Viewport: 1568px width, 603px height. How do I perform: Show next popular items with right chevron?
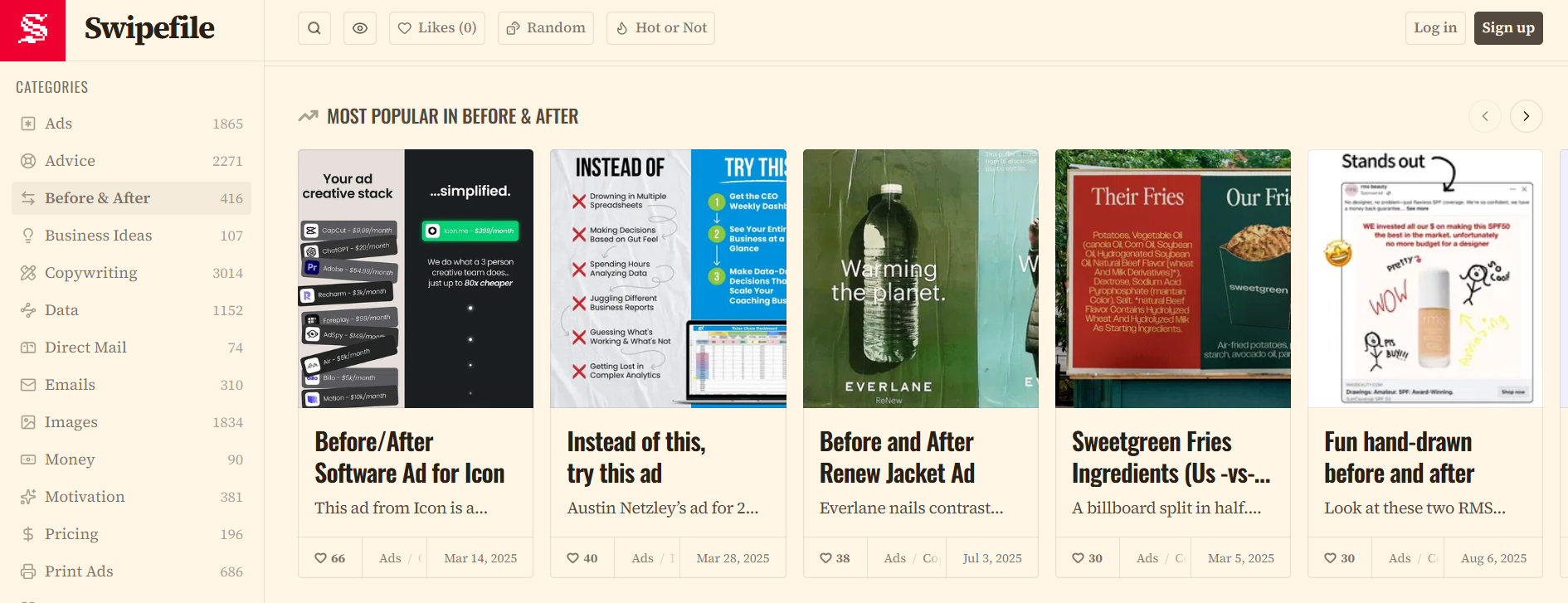coord(1527,116)
